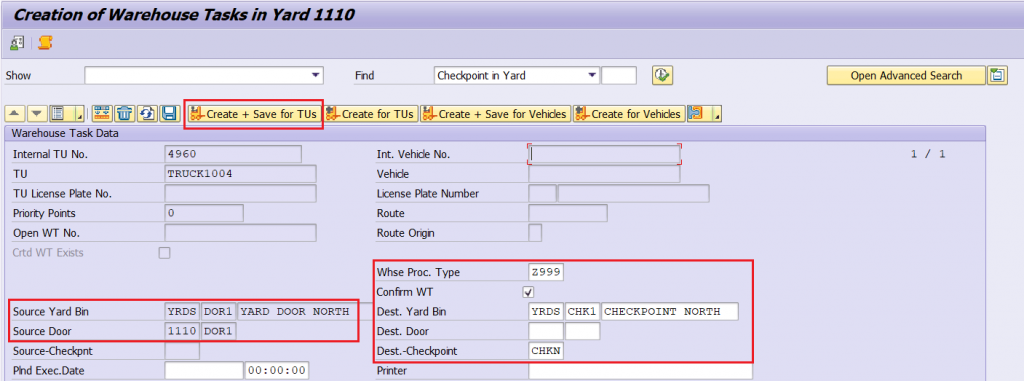
Task: Click the Whse Proc. Type field Z999
Action: click(546, 272)
